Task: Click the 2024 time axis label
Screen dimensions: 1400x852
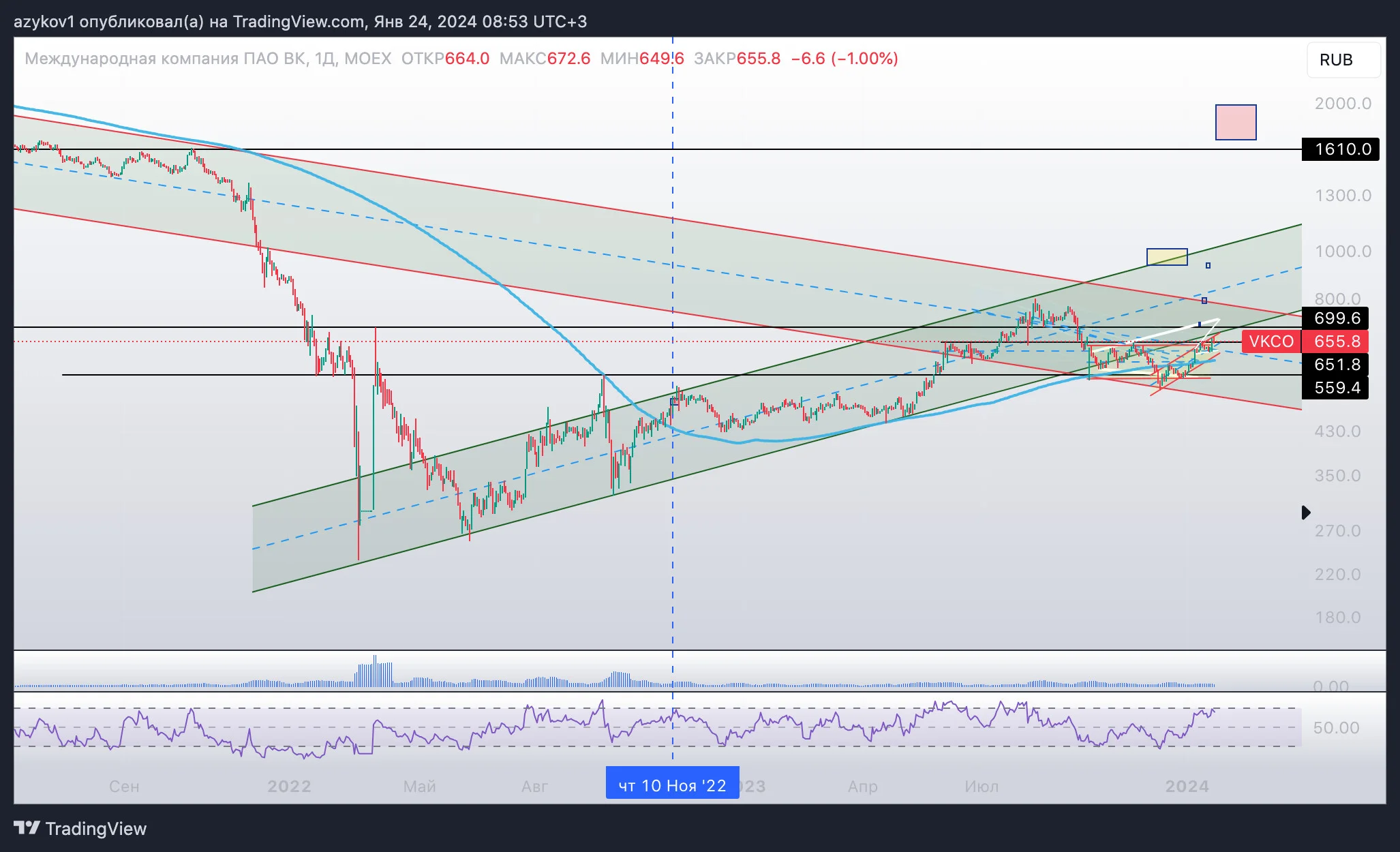Action: point(1187,787)
